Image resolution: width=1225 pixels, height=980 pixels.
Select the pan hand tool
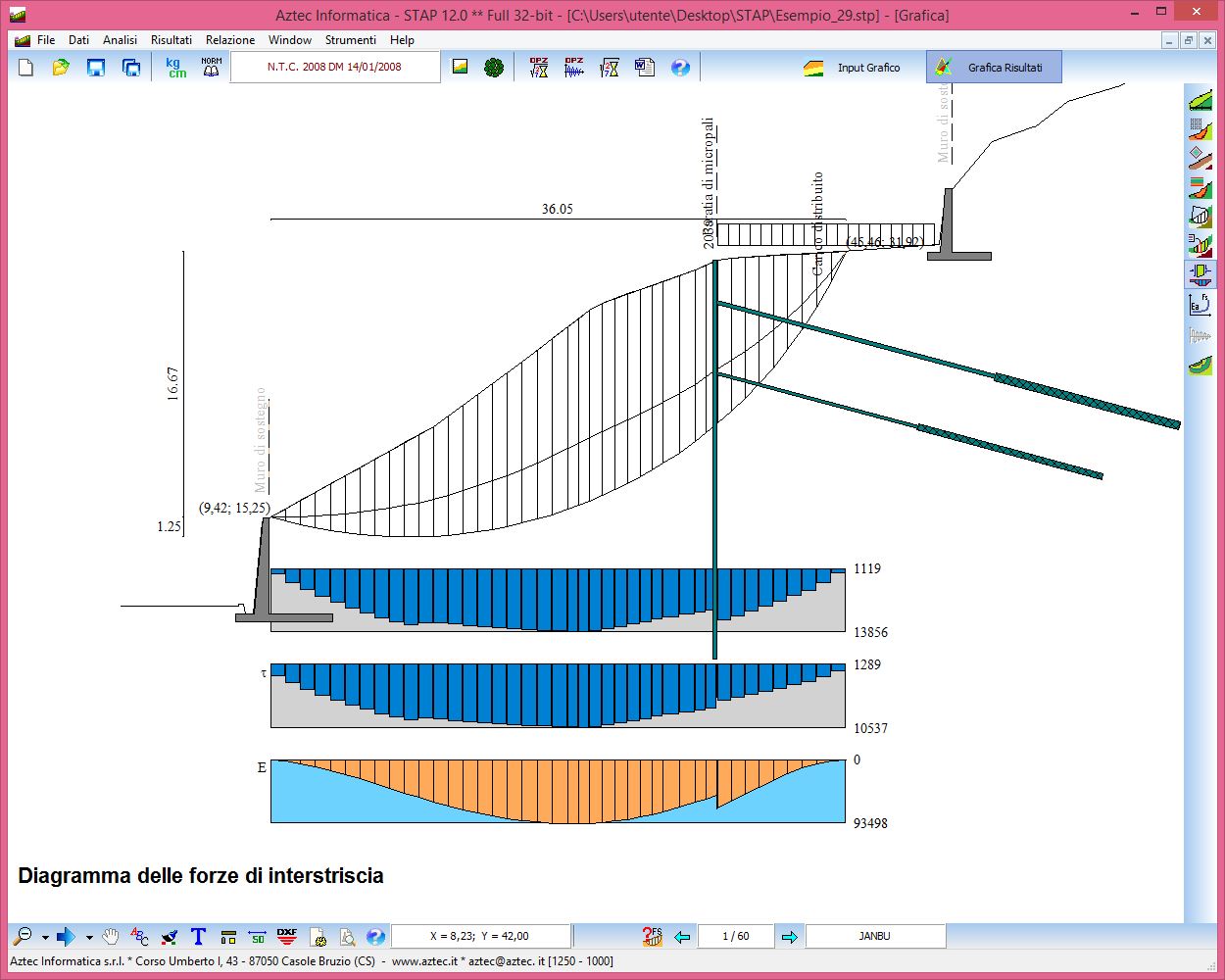(x=111, y=937)
